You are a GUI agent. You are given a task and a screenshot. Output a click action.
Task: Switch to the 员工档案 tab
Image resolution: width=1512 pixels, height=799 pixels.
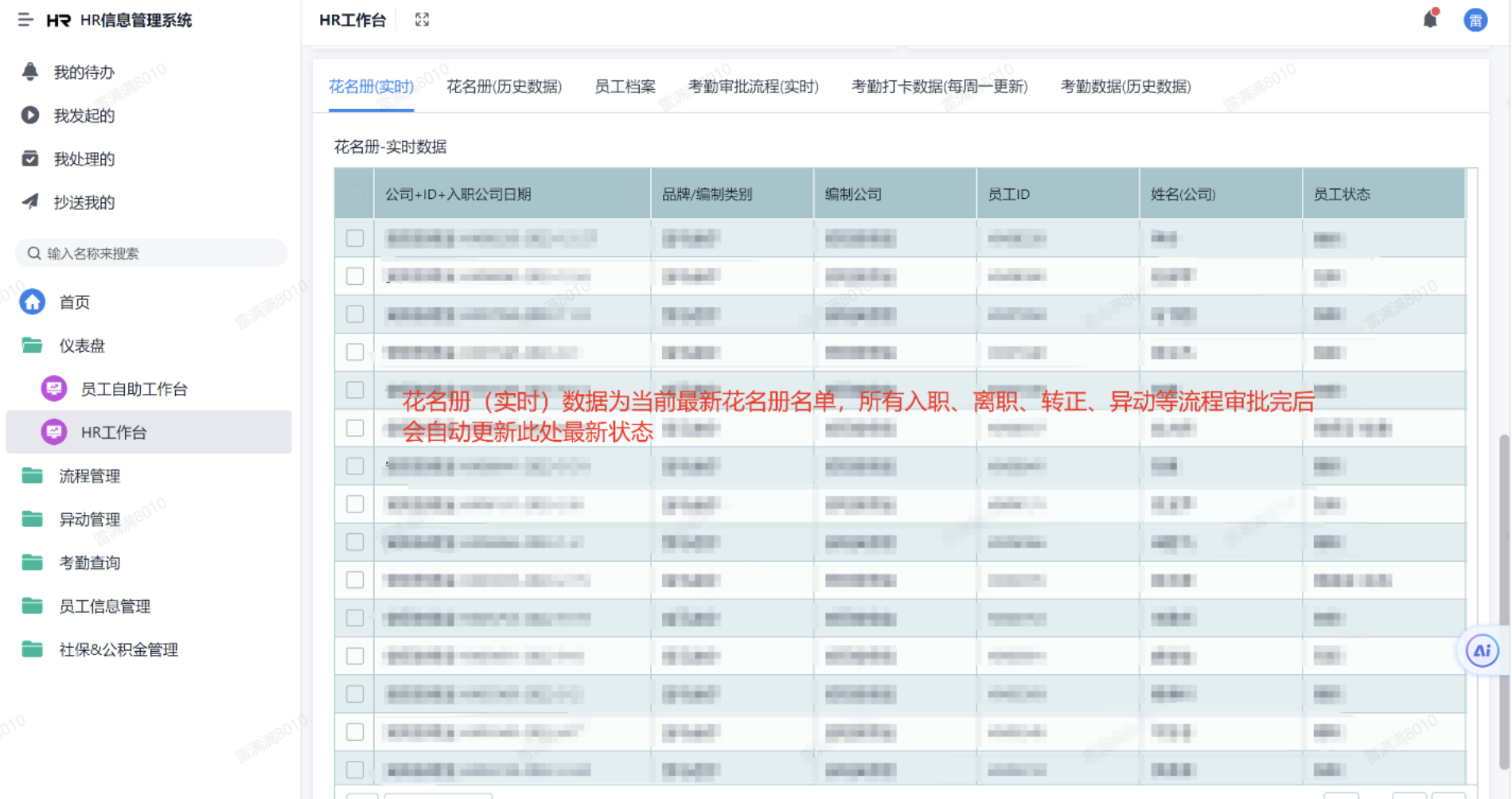click(x=625, y=87)
